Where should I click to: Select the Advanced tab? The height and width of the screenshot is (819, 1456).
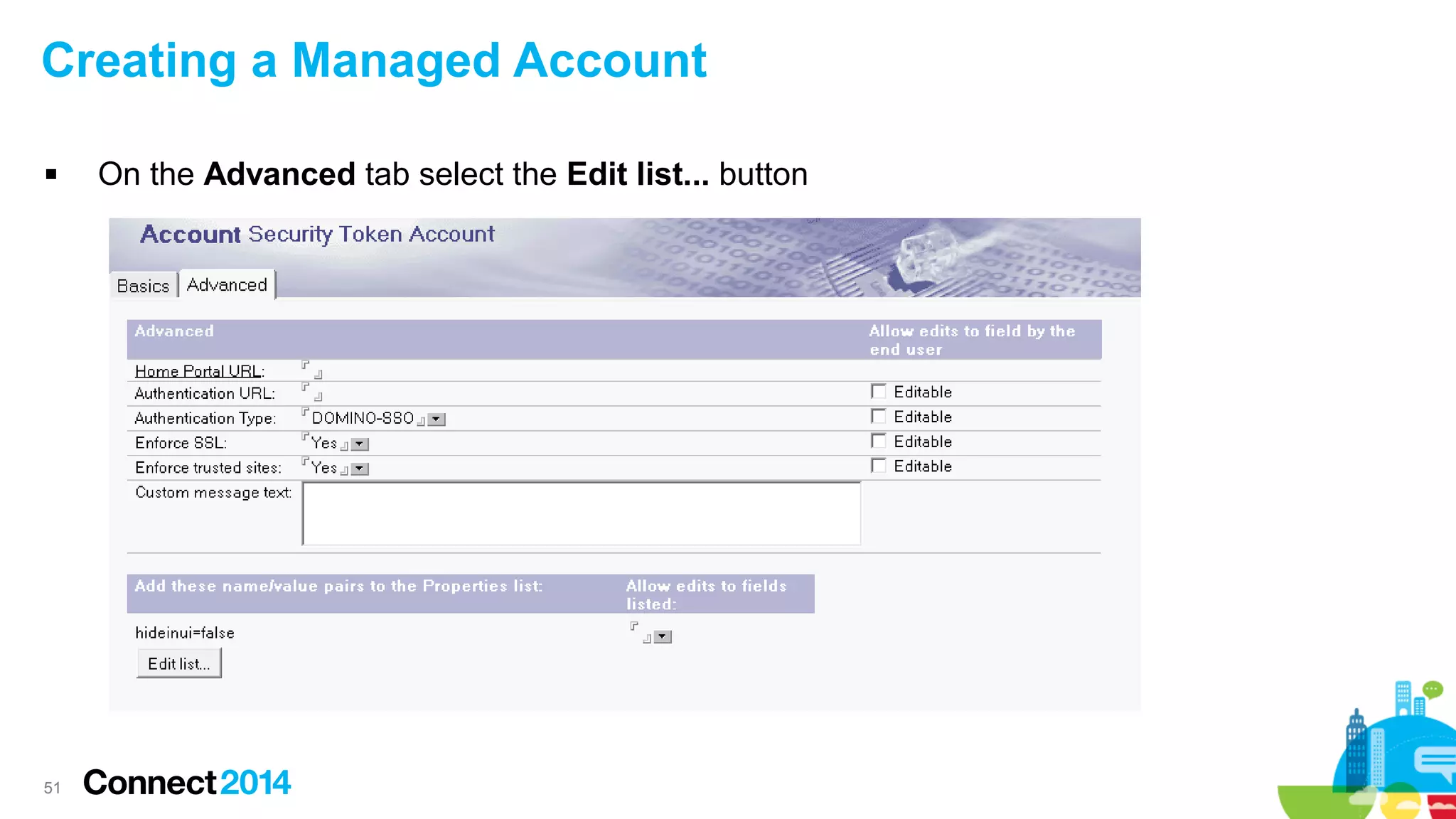227,284
